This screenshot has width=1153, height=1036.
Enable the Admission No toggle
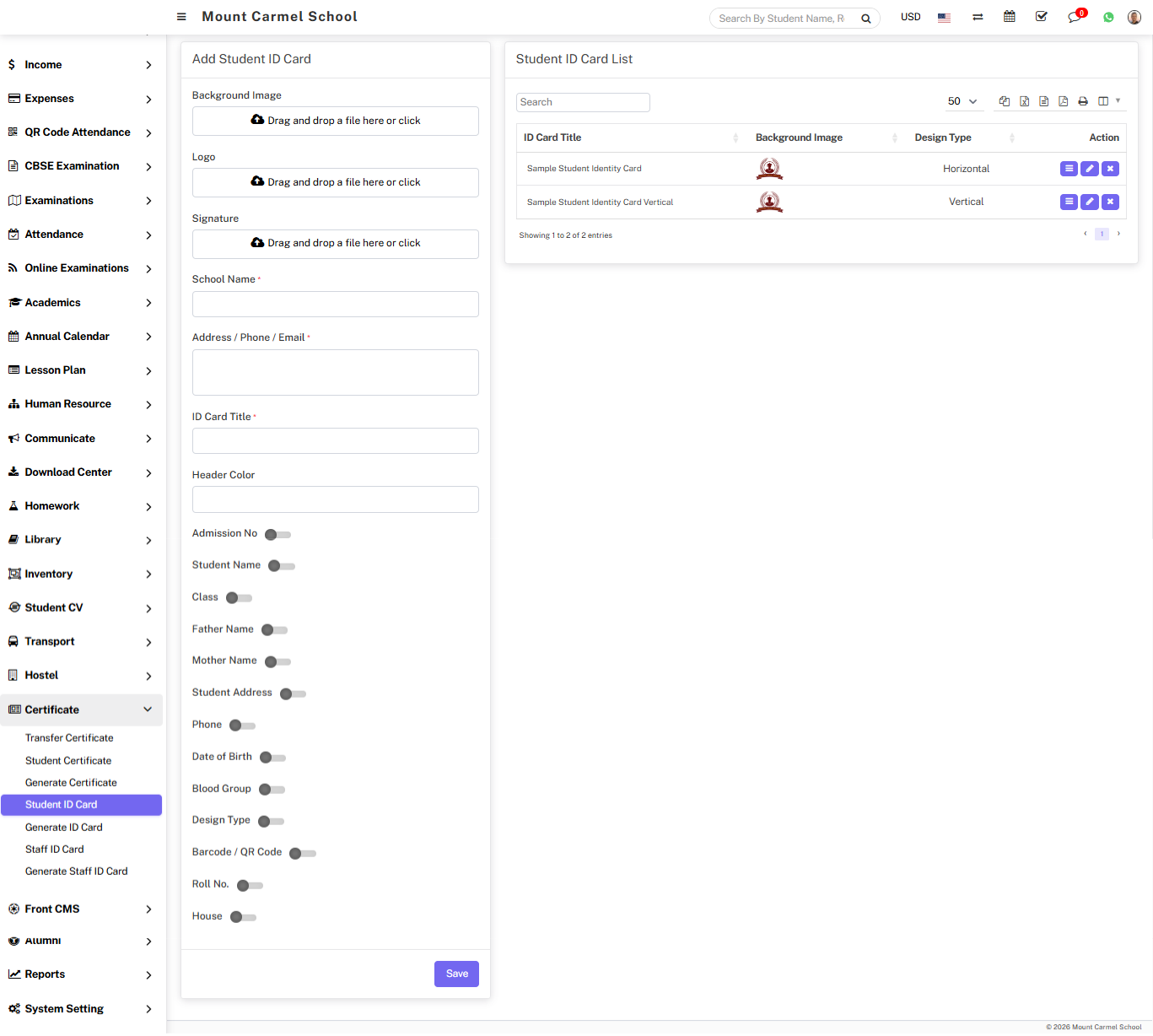277,535
